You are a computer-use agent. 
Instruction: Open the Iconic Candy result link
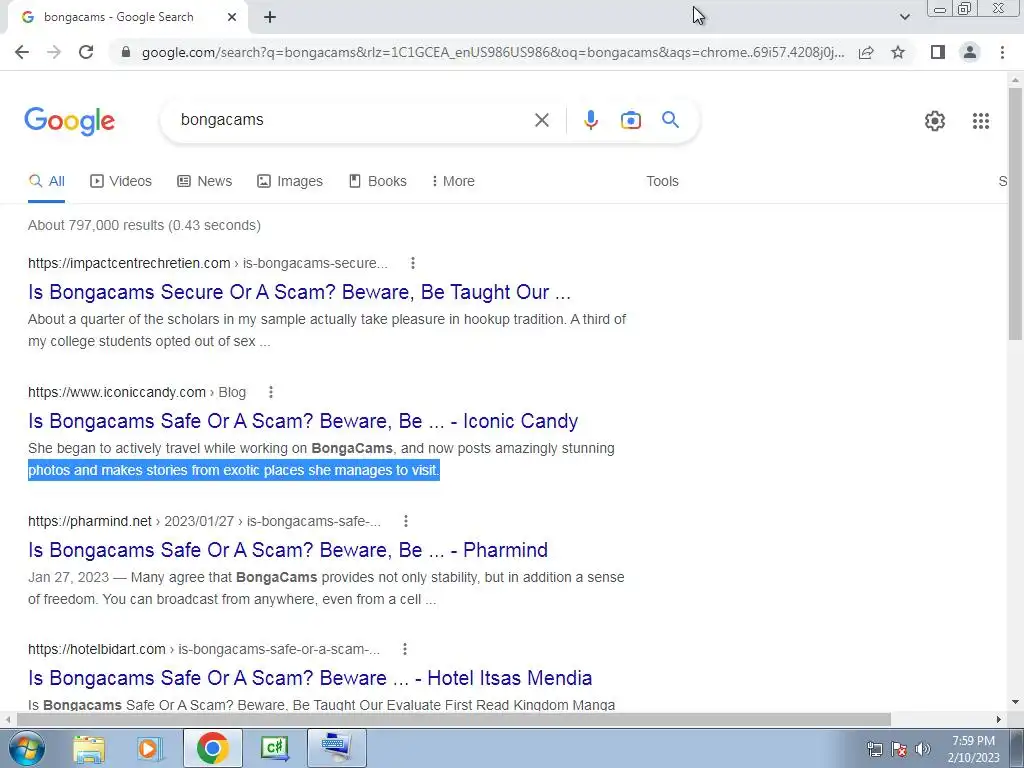coord(303,421)
